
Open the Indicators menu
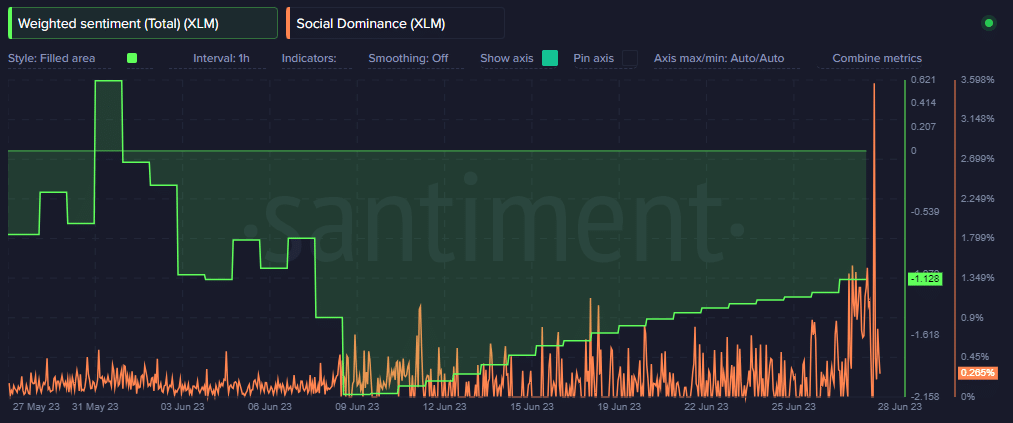click(309, 58)
